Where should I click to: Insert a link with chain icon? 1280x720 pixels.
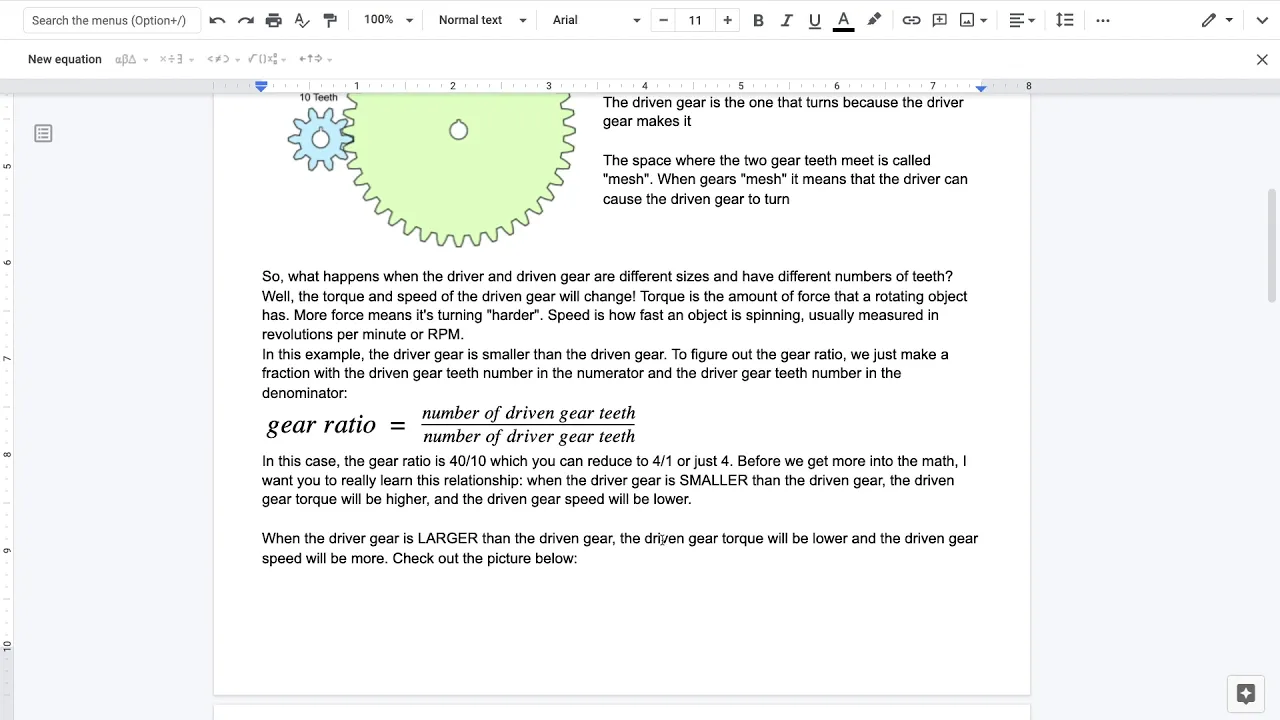pos(911,20)
